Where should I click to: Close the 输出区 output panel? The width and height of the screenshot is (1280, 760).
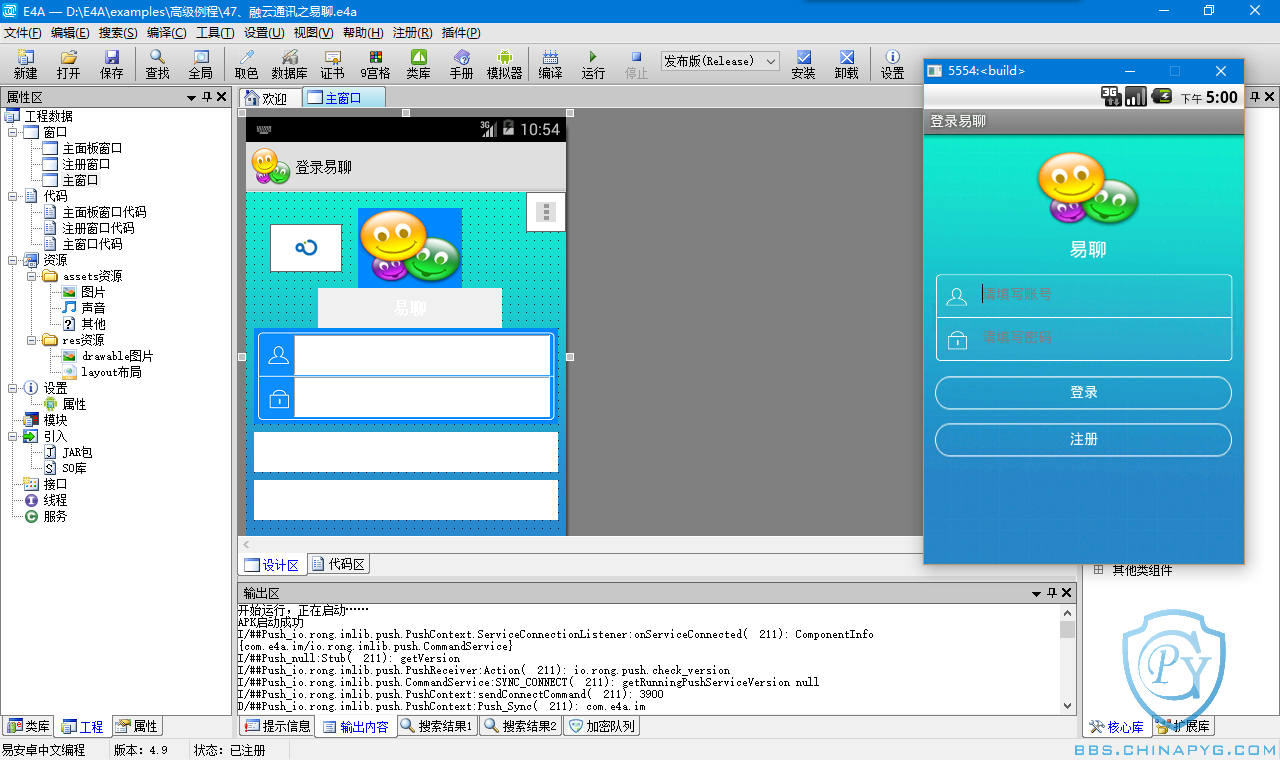[x=1067, y=593]
